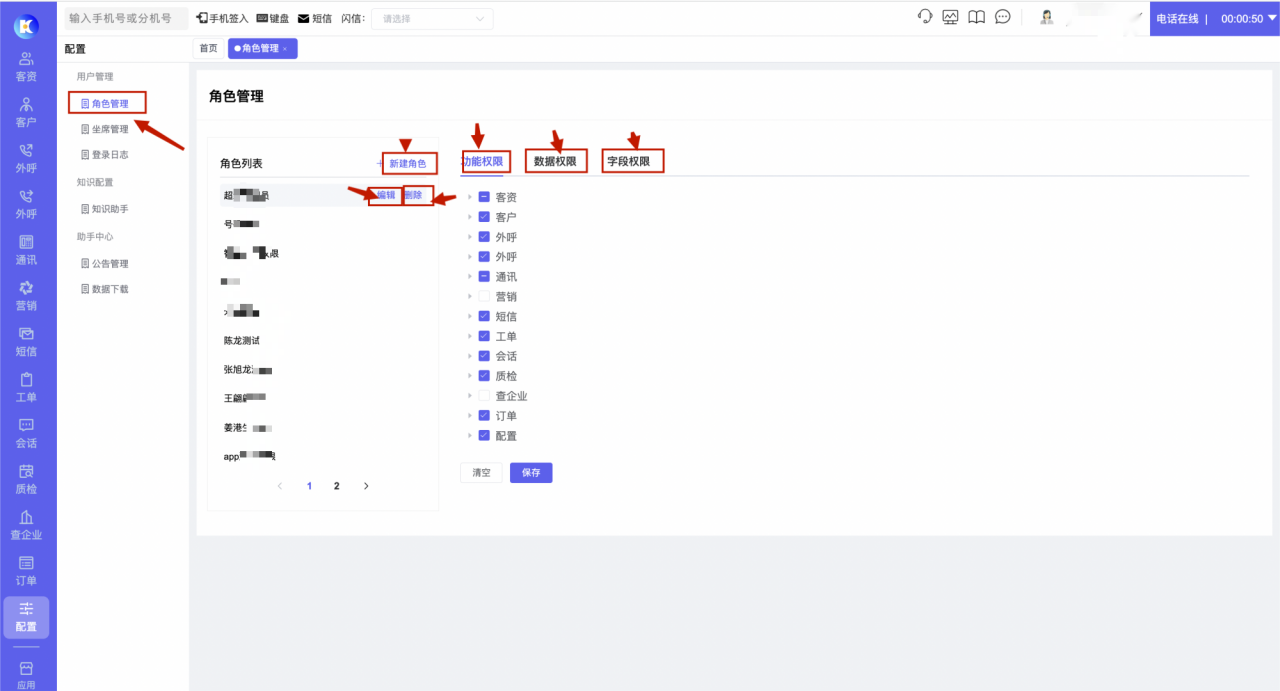Image resolution: width=1280 pixels, height=691 pixels.
Task: Open the 键盘 dial pad in the toolbar
Action: click(x=273, y=18)
